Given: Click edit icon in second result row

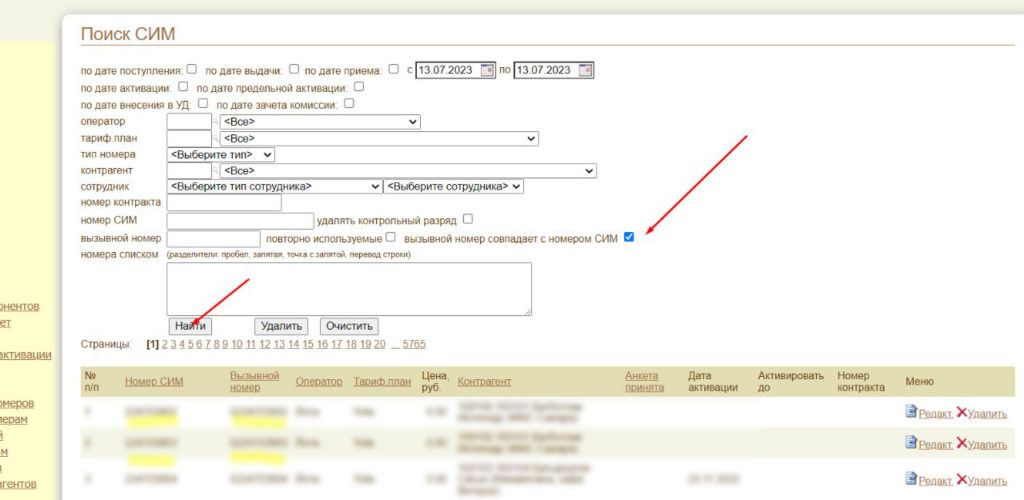Looking at the screenshot, I should coord(911,442).
